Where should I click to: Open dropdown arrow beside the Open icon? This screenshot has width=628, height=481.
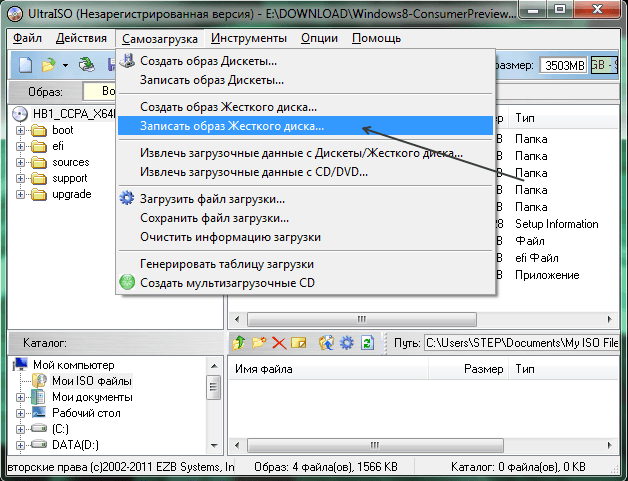point(65,65)
